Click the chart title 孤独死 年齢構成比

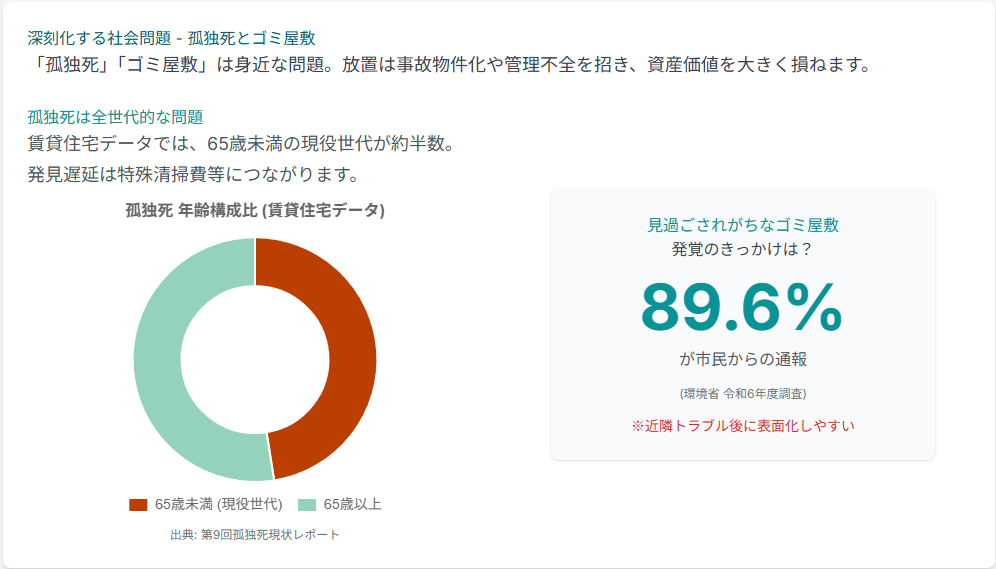pos(255,211)
